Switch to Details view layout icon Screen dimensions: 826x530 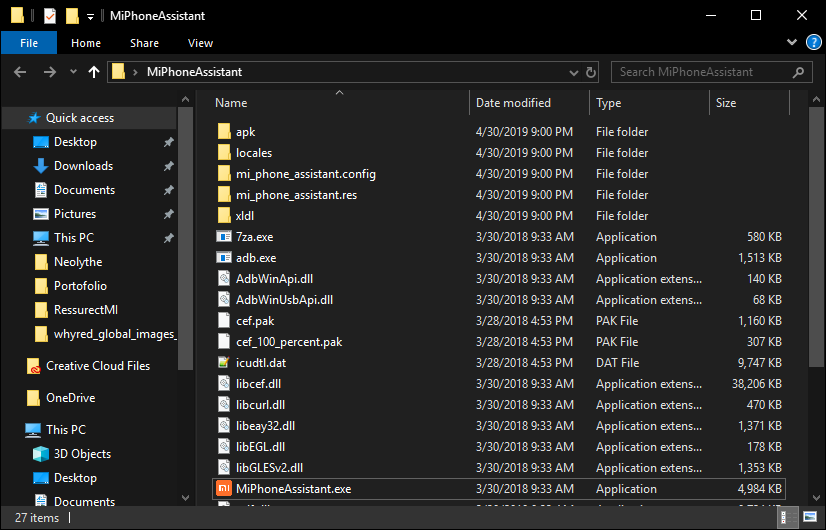click(x=789, y=517)
